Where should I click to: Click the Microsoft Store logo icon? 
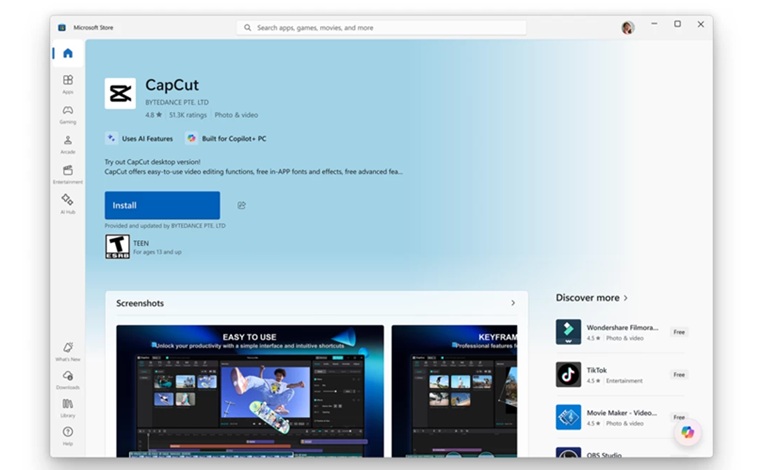tap(62, 28)
